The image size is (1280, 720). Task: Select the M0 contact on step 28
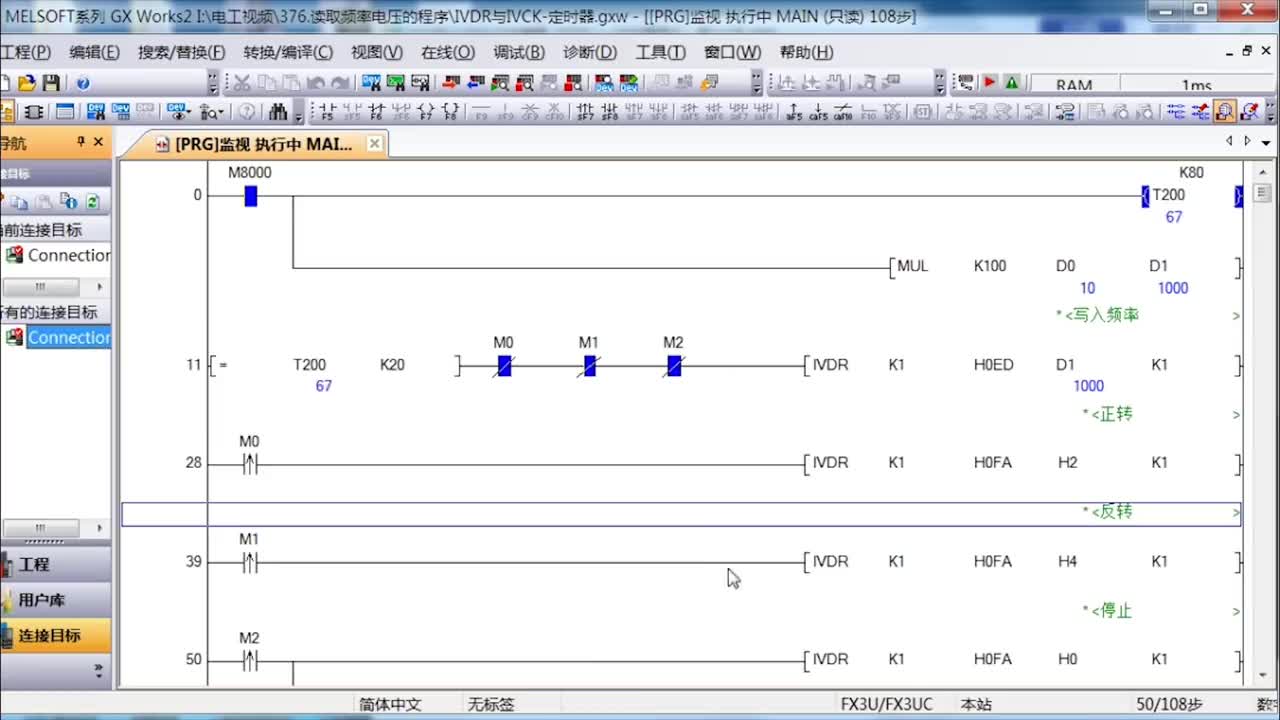pos(250,463)
